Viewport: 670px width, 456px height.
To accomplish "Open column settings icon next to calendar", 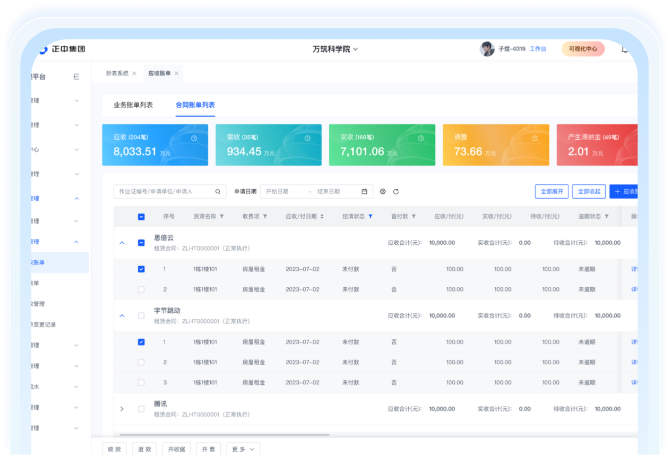I will tap(382, 191).
